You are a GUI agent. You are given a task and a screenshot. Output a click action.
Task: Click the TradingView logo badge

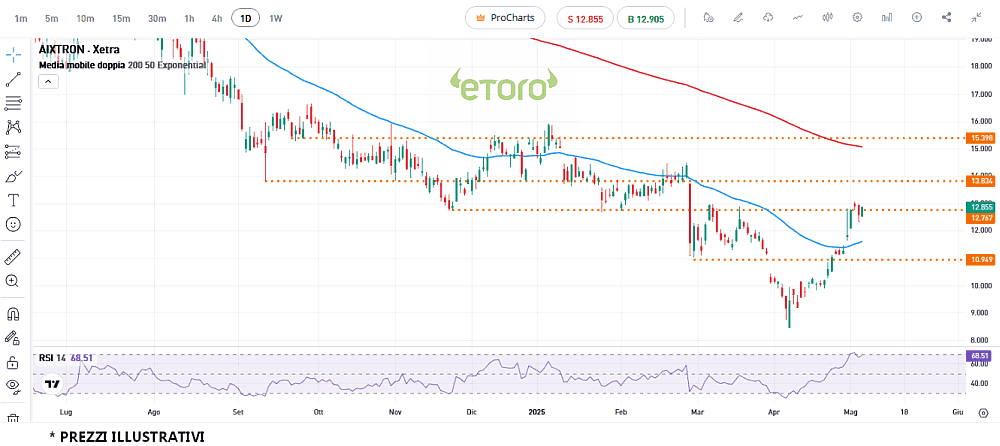(x=52, y=383)
